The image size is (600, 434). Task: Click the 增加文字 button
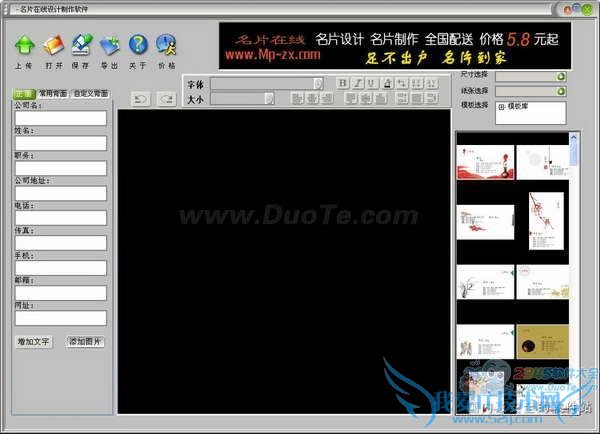click(x=33, y=342)
